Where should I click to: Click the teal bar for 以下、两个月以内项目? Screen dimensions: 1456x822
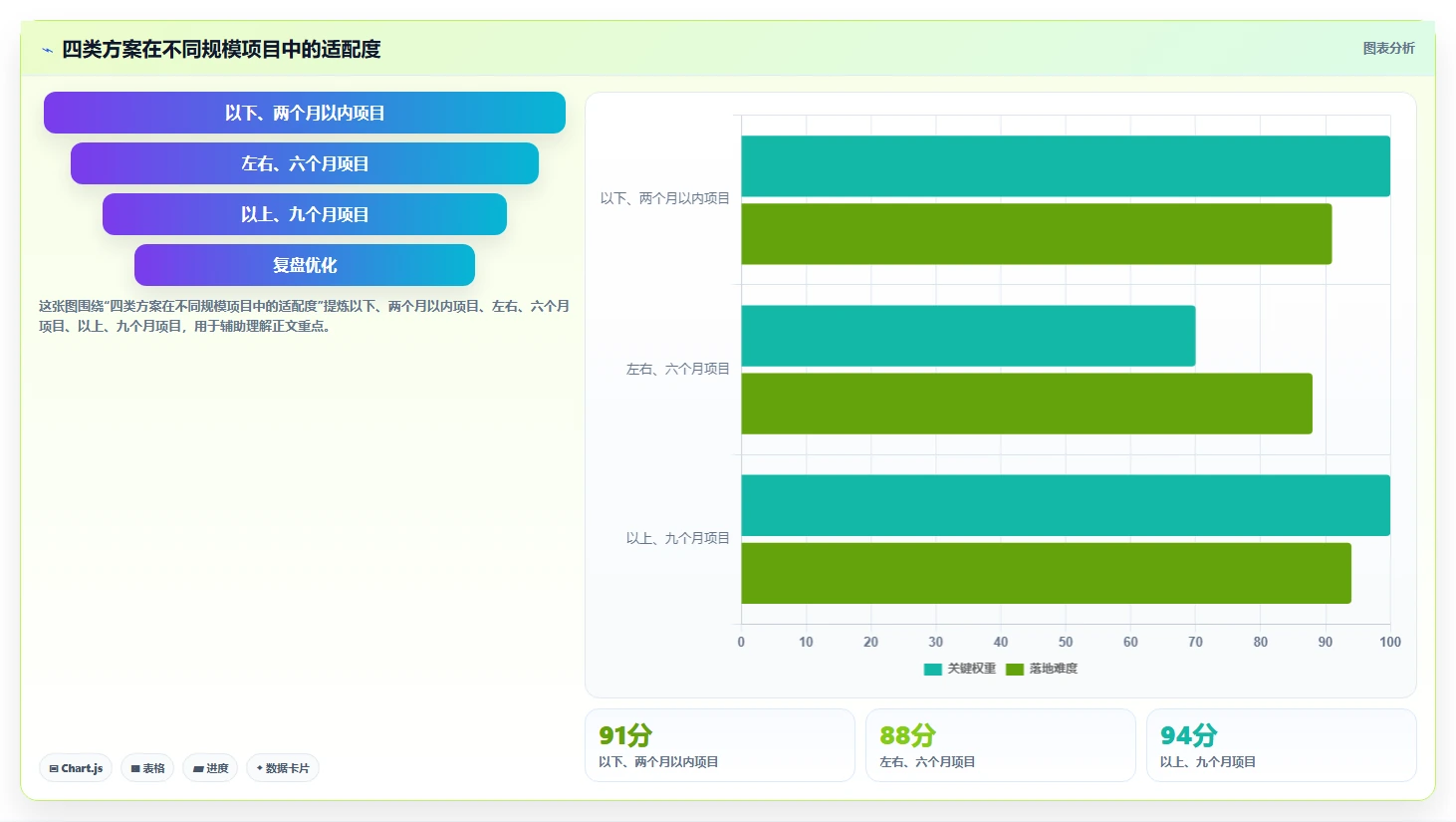point(1066,166)
